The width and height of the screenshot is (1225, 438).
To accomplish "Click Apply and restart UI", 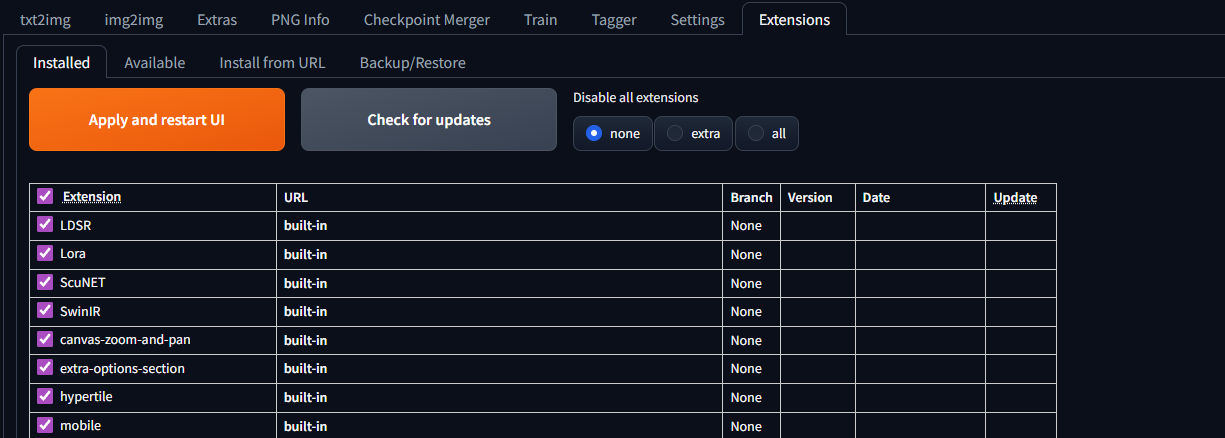I will (157, 120).
